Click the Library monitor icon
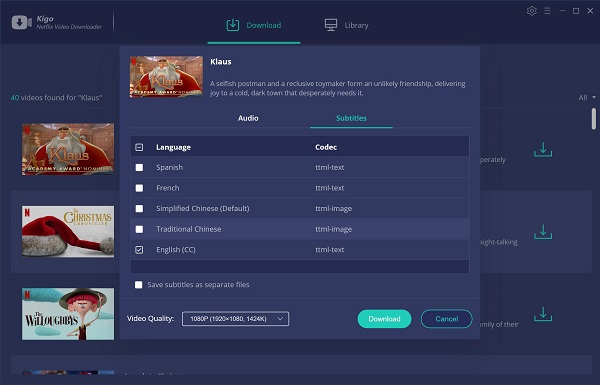The height and width of the screenshot is (385, 600). (x=331, y=25)
